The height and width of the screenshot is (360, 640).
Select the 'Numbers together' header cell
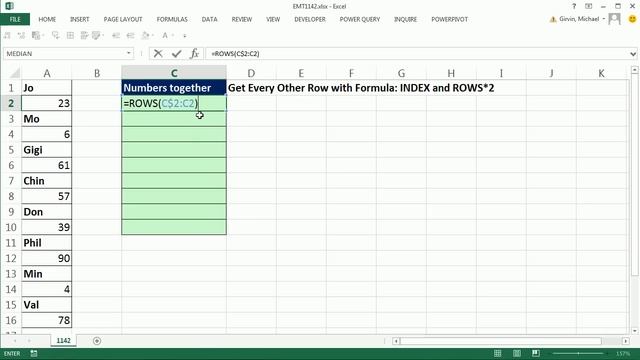click(x=174, y=88)
